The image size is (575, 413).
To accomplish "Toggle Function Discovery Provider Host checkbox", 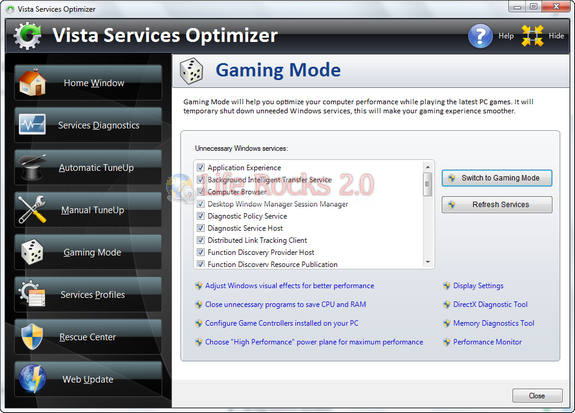I will tap(201, 252).
